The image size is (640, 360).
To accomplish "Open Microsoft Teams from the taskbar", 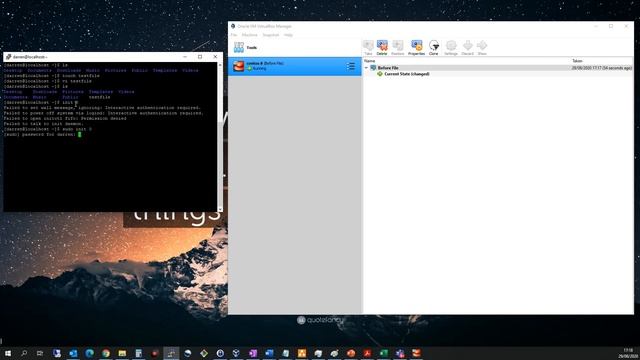I will (400, 353).
